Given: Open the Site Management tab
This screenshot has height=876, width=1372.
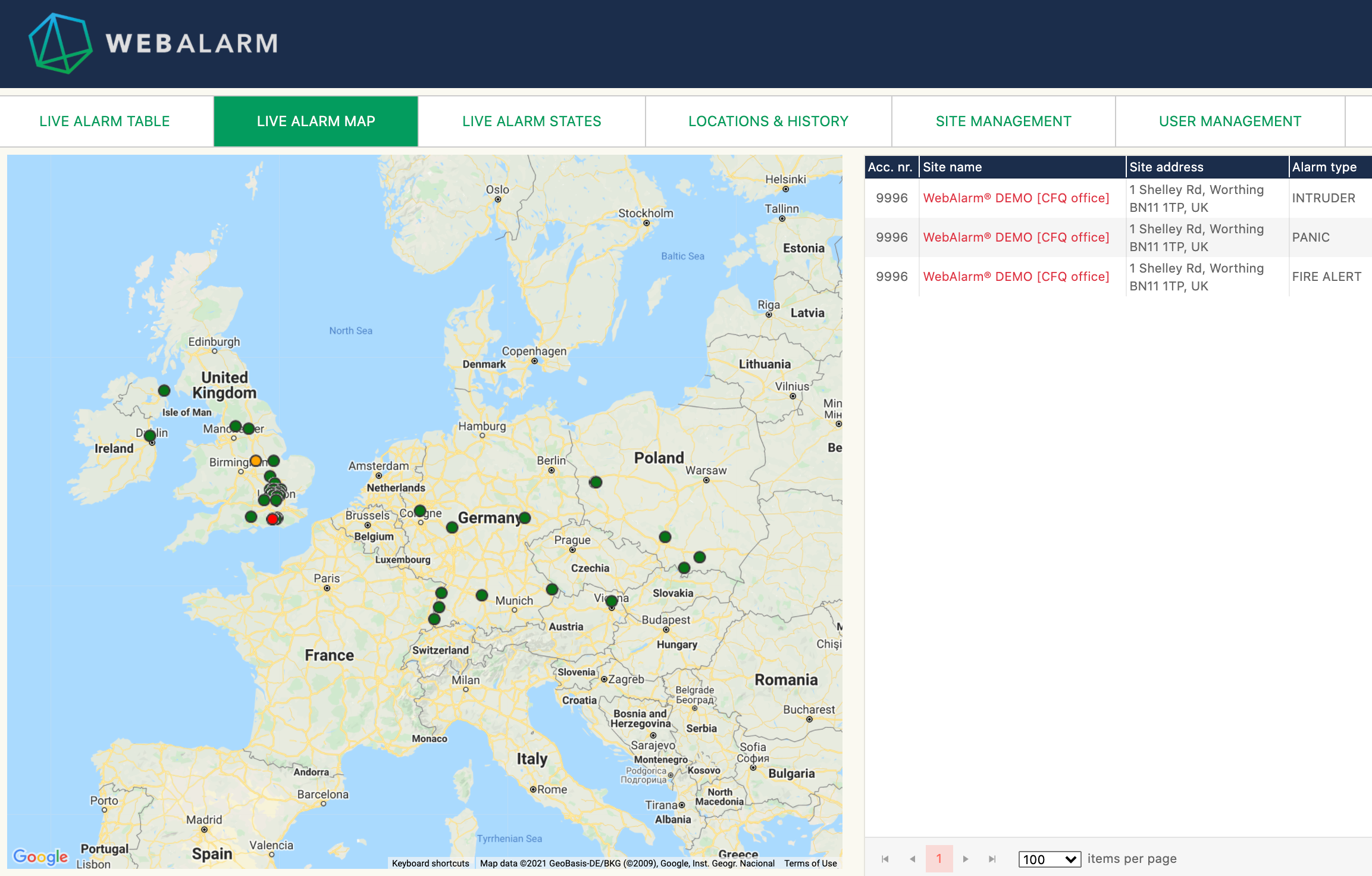Looking at the screenshot, I should click(x=1003, y=121).
